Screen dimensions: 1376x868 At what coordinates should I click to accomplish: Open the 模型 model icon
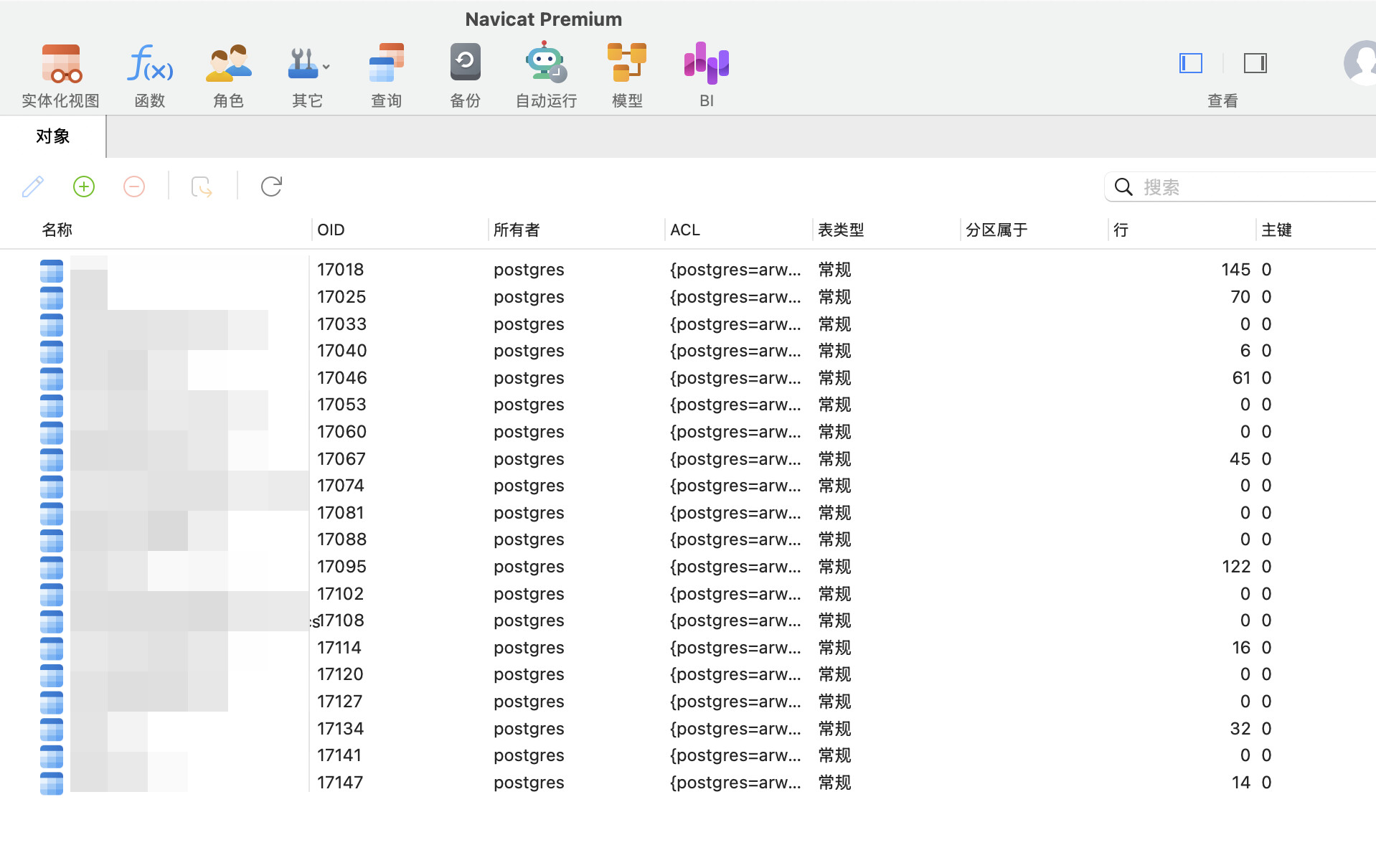click(x=627, y=62)
